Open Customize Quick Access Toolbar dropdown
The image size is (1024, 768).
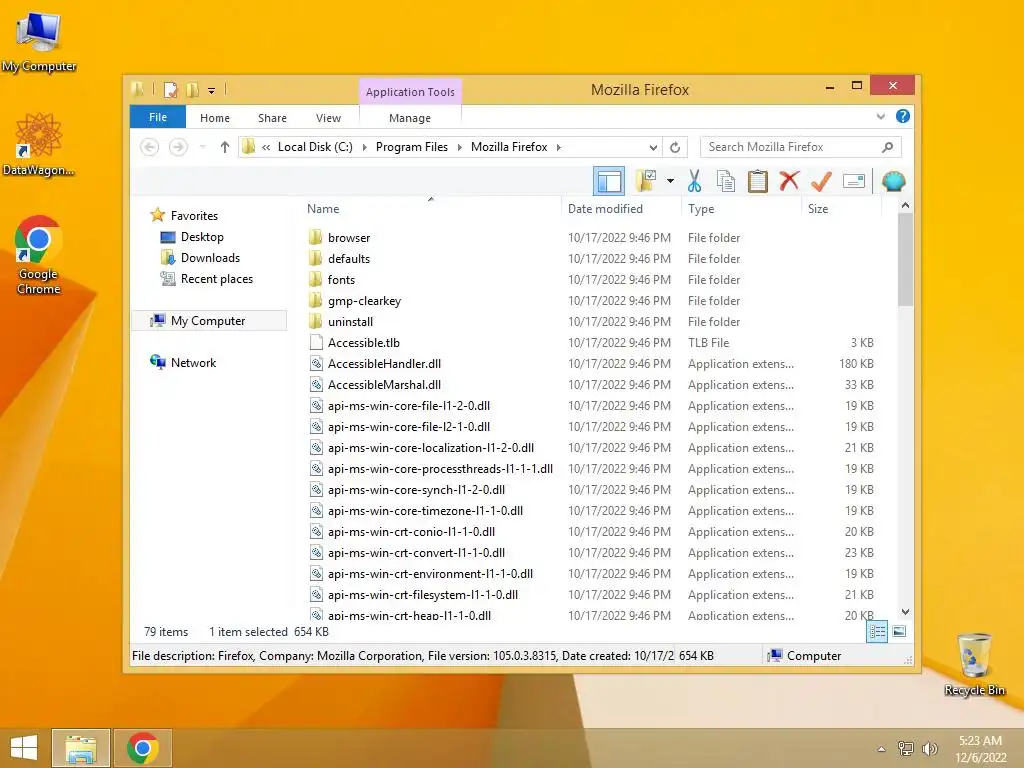(212, 91)
